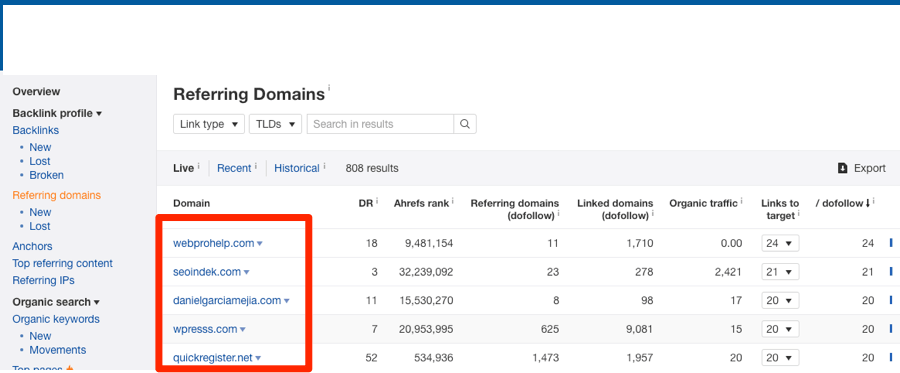Click the Search in results field

[381, 124]
